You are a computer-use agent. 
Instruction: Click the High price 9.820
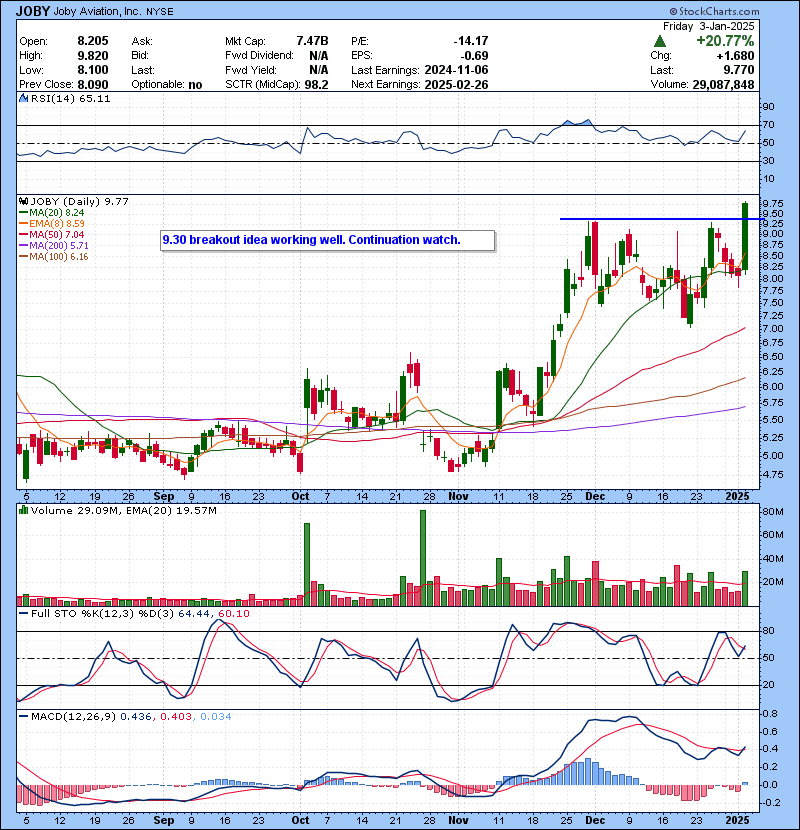point(93,56)
